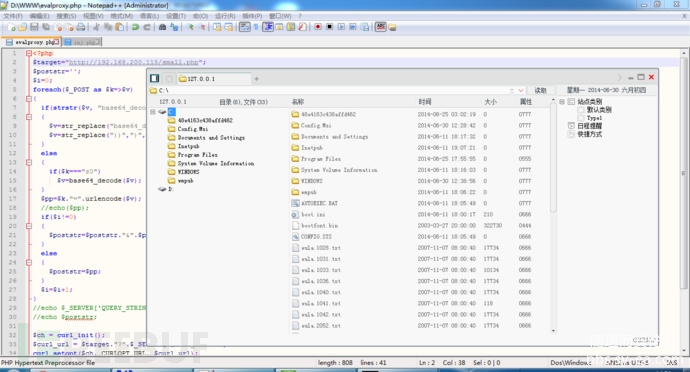Toggle the sidebar panel icon in file manager
The height and width of the screenshot is (372, 690).
click(x=154, y=78)
